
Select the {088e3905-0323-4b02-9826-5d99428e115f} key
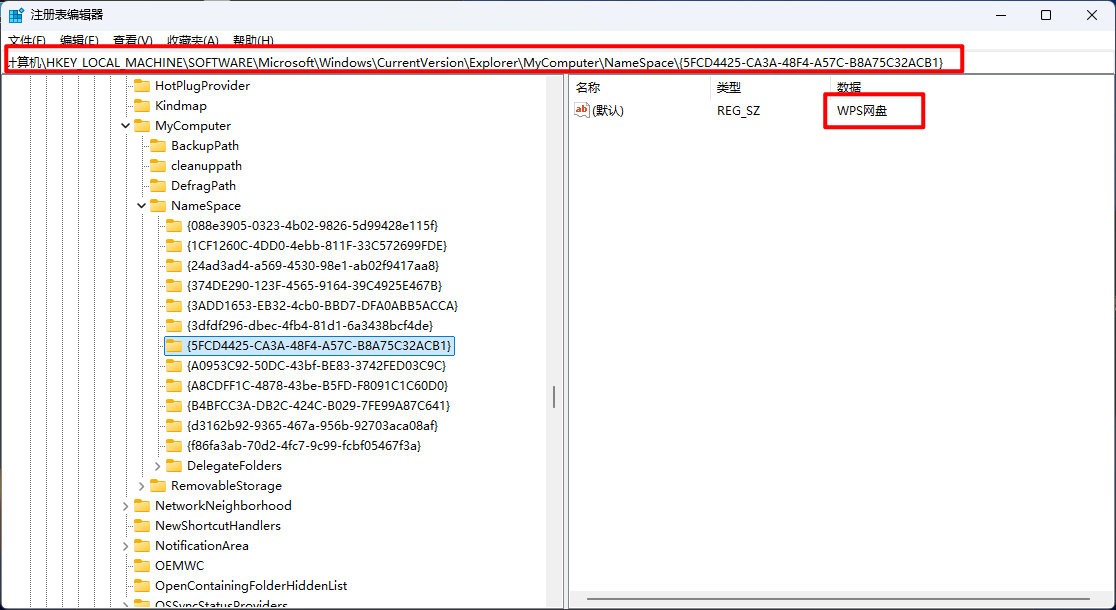[x=312, y=226]
